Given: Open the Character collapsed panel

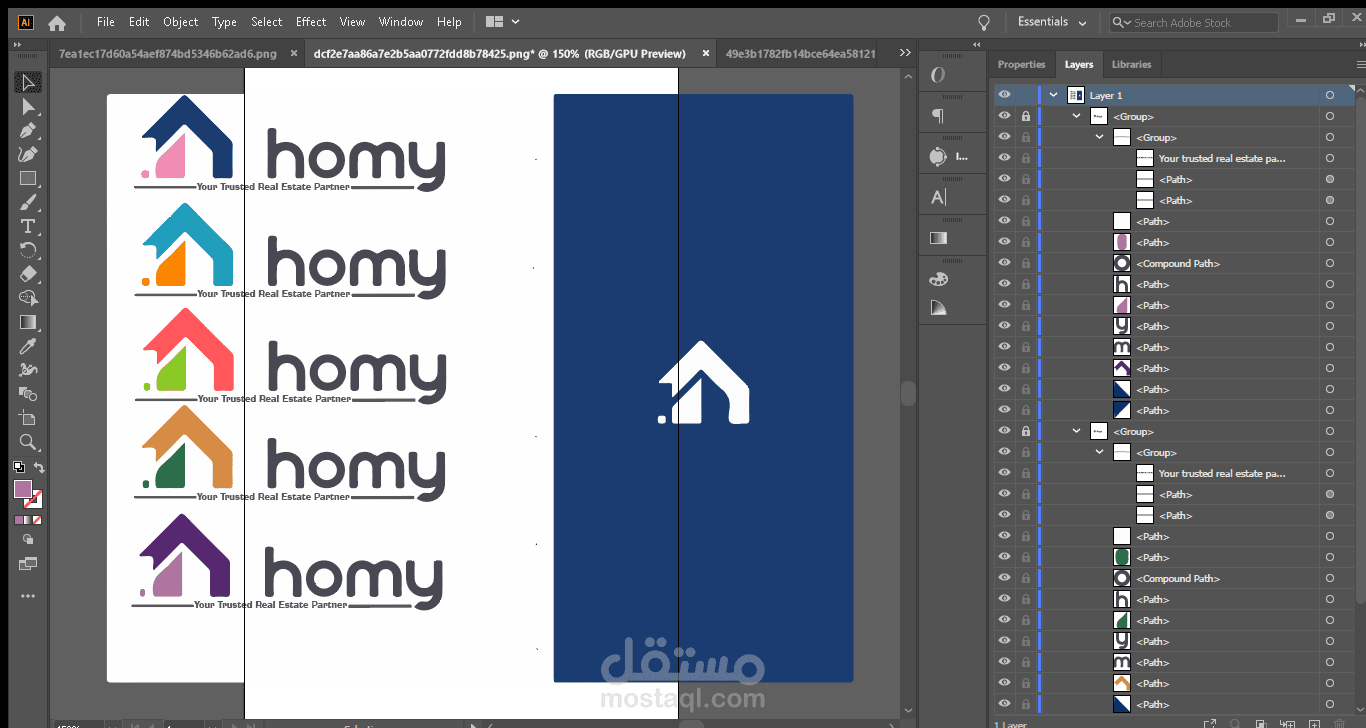Looking at the screenshot, I should 938,197.
